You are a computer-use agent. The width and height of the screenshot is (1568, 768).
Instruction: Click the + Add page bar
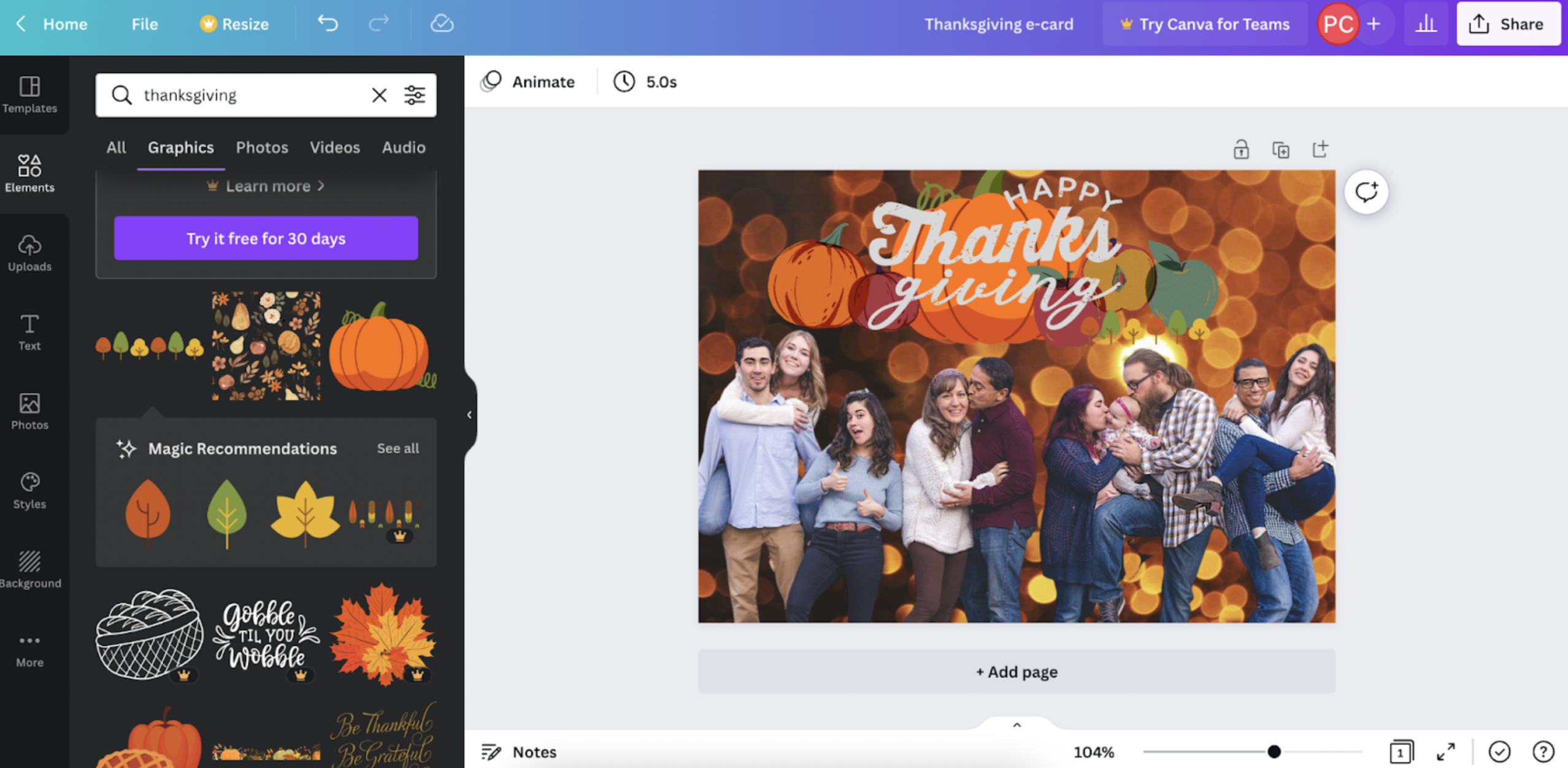click(1017, 672)
